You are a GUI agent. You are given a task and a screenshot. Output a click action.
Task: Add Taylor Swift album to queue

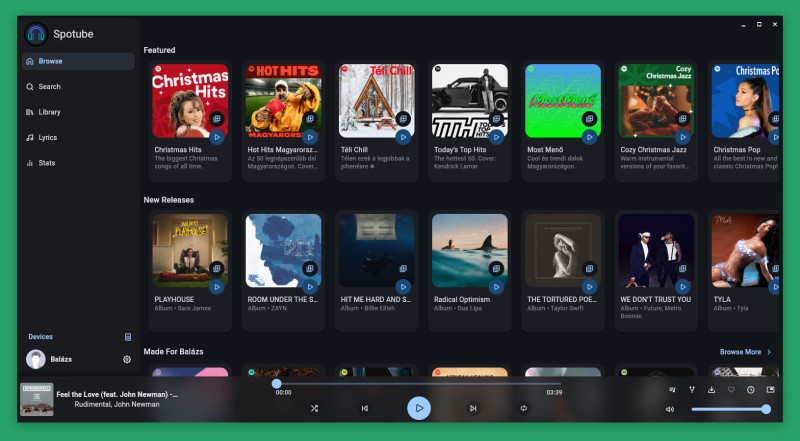[589, 268]
